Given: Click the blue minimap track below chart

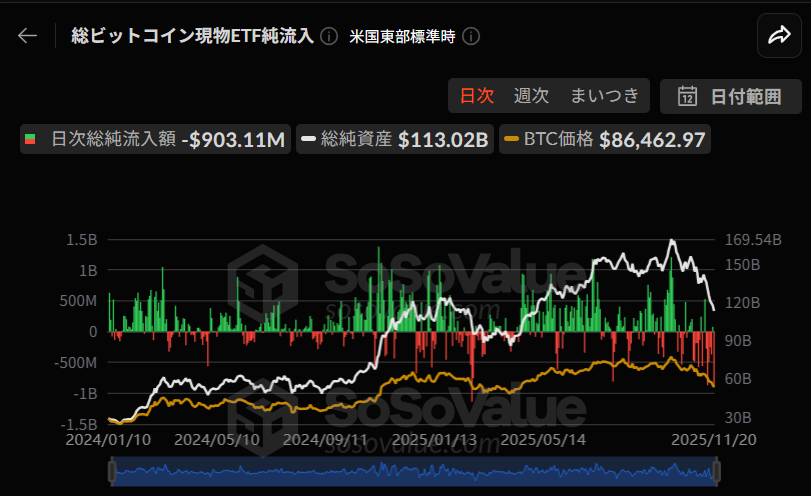Looking at the screenshot, I should 412,470.
